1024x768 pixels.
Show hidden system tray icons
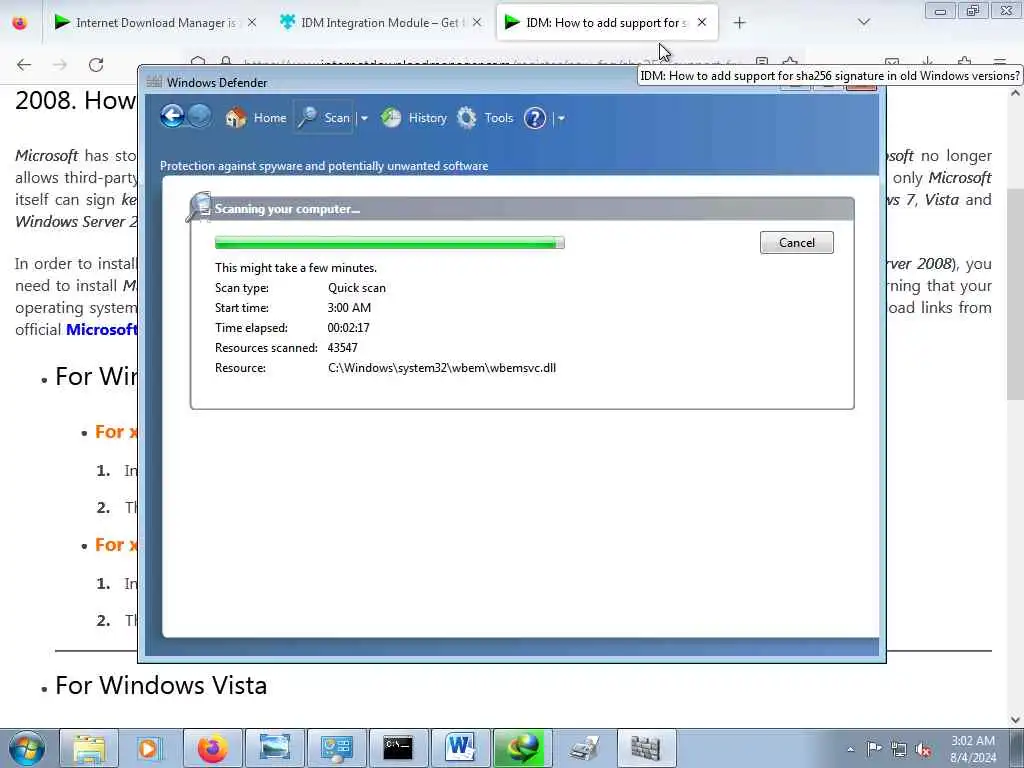pyautogui.click(x=850, y=750)
